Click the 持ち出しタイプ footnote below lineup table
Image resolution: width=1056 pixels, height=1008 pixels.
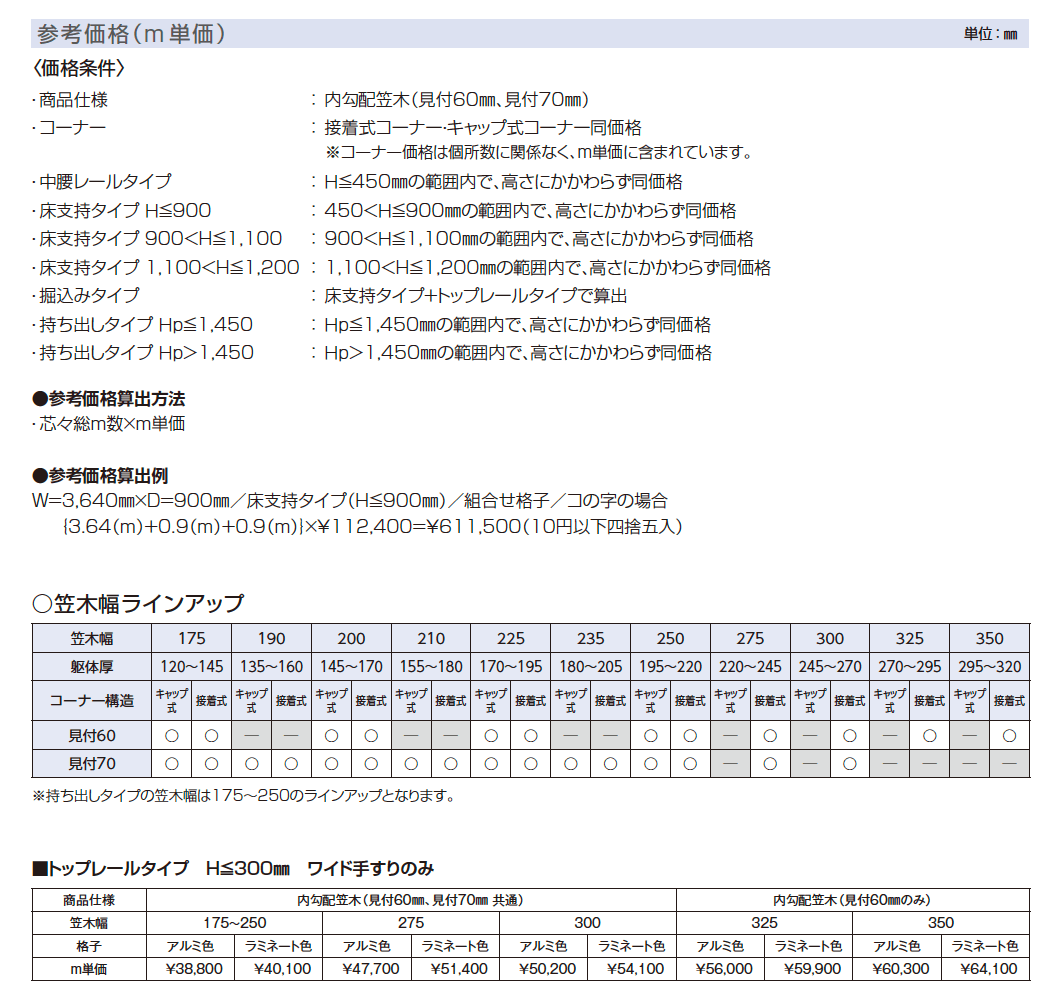tap(244, 797)
